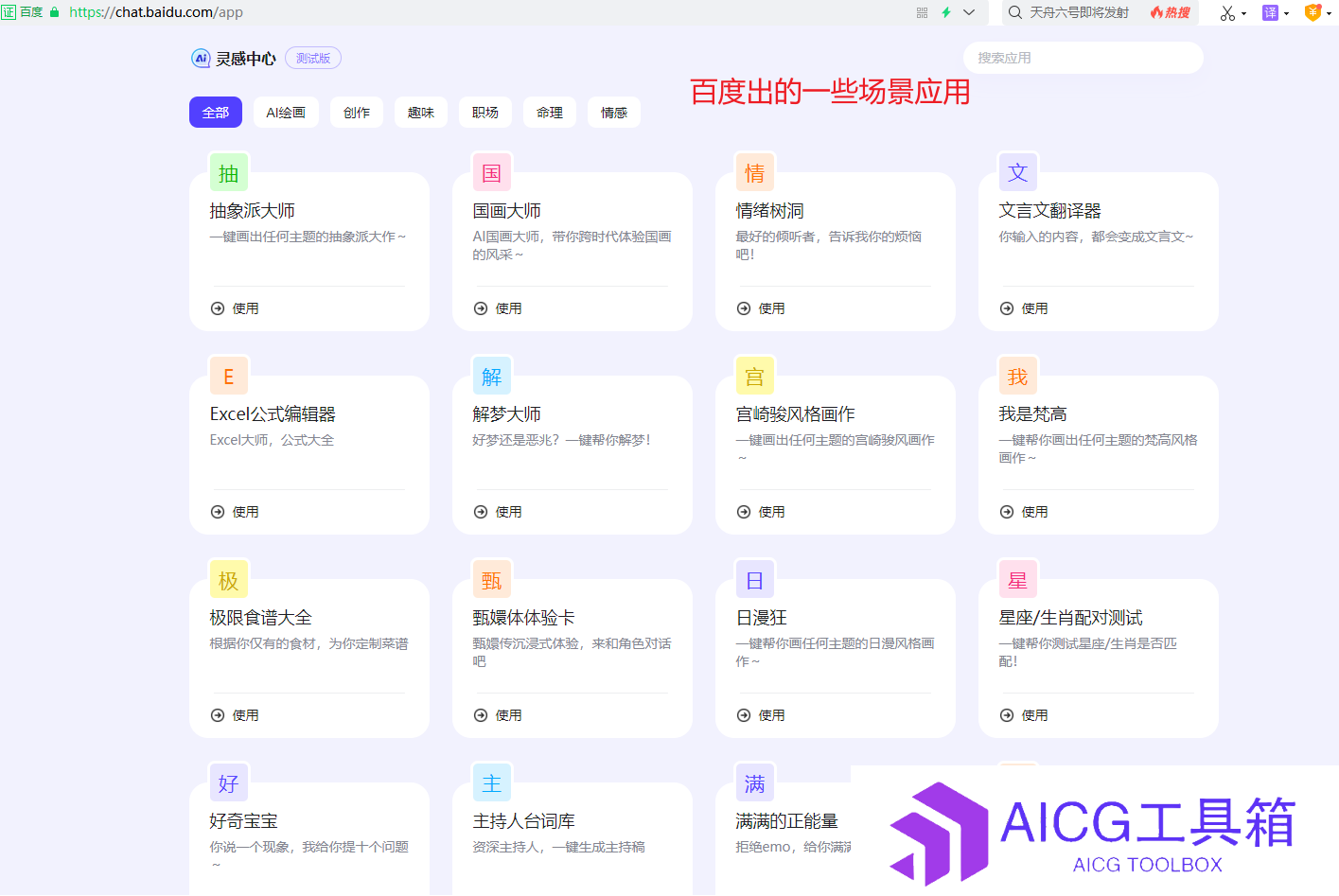
Task: Open the 国画大师 app icon
Action: click(492, 173)
